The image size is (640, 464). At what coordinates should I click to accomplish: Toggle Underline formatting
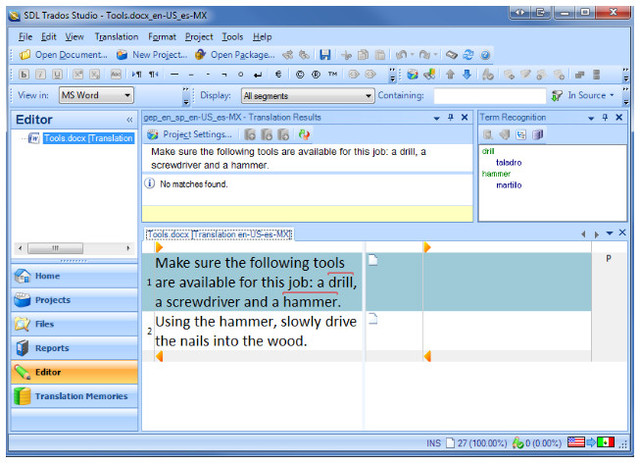57,74
